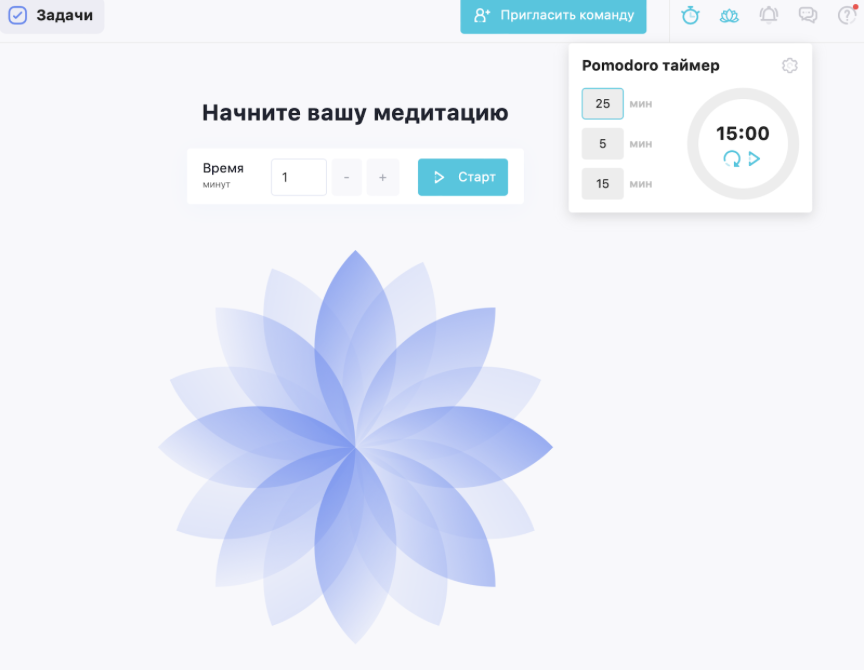Open the meditation lotus icon
Screen dimensions: 864x670
coord(729,15)
